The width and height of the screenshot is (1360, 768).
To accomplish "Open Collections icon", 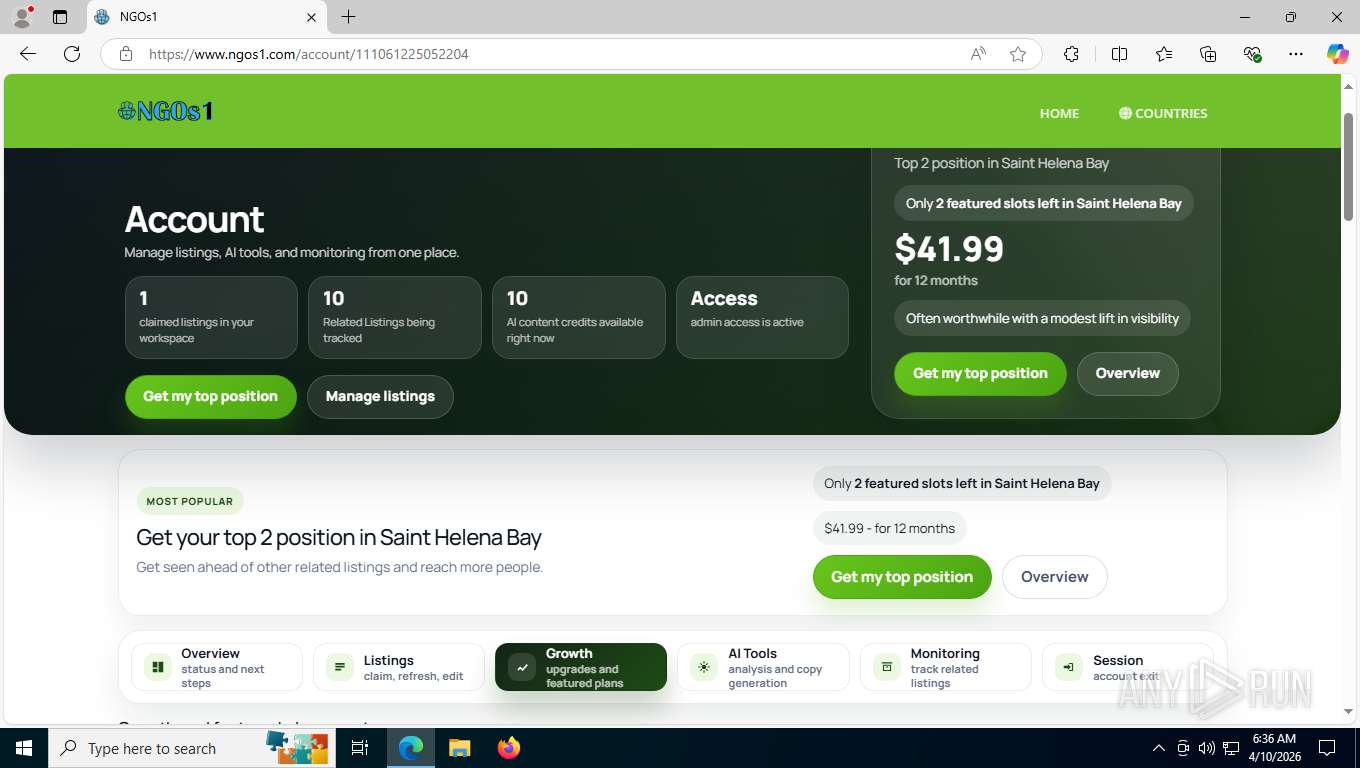I will coord(1208,54).
